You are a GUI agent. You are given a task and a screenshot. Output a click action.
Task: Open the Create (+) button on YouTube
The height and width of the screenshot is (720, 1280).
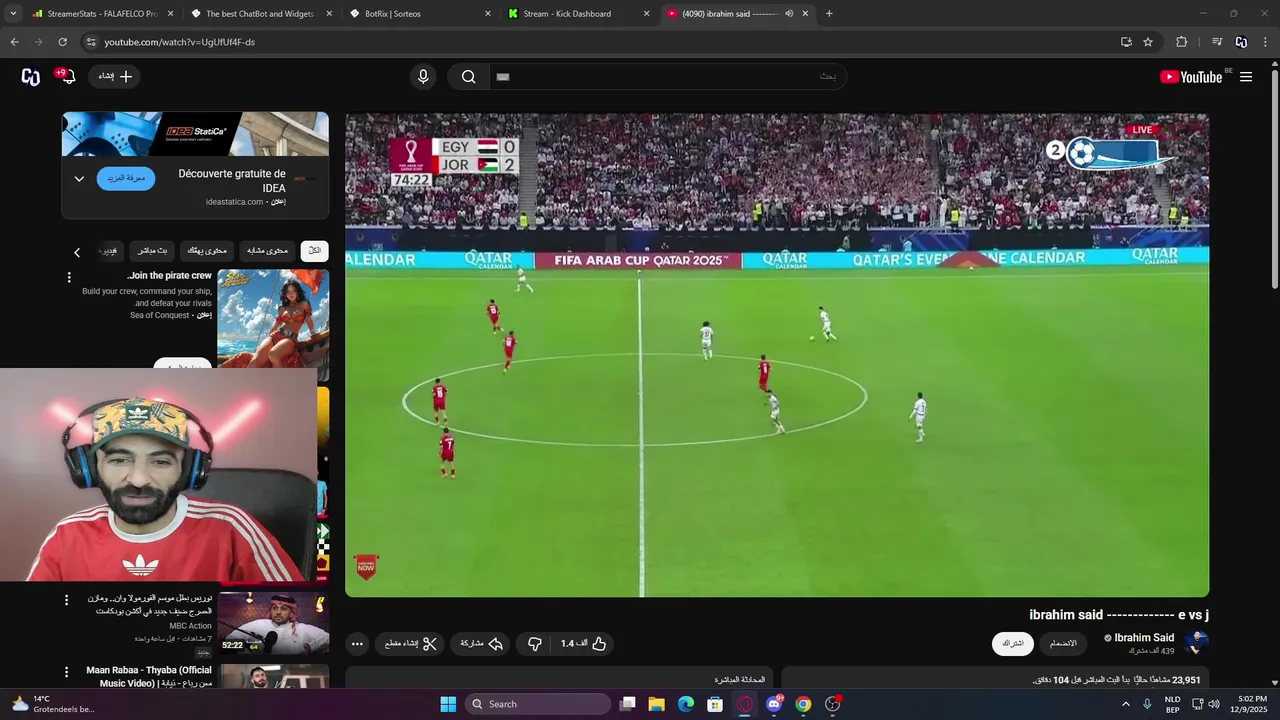click(114, 77)
